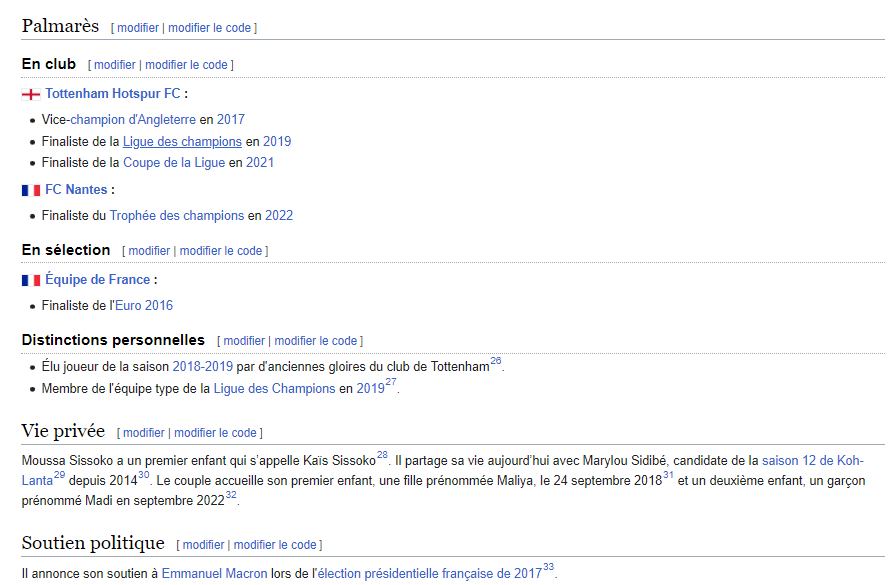
Task: Open the 2021 link
Action: [x=260, y=163]
